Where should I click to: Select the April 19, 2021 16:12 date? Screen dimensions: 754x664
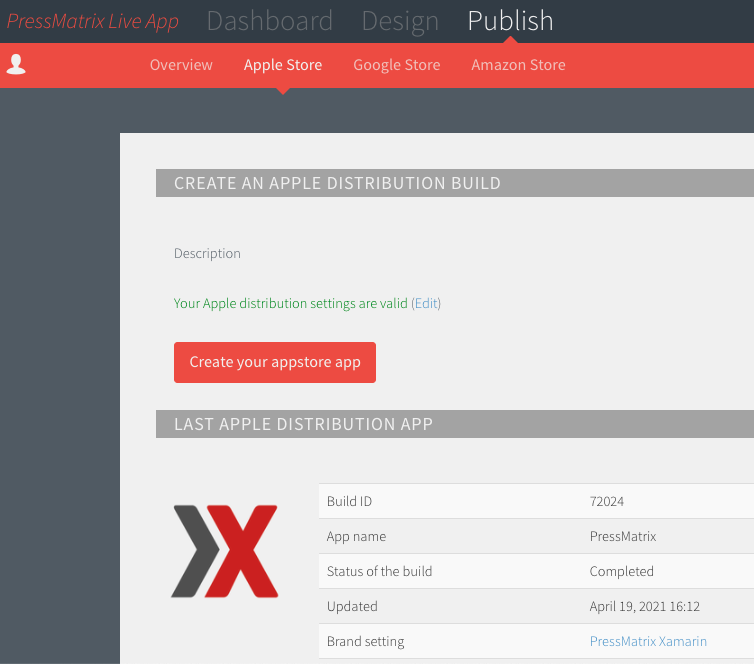point(645,606)
